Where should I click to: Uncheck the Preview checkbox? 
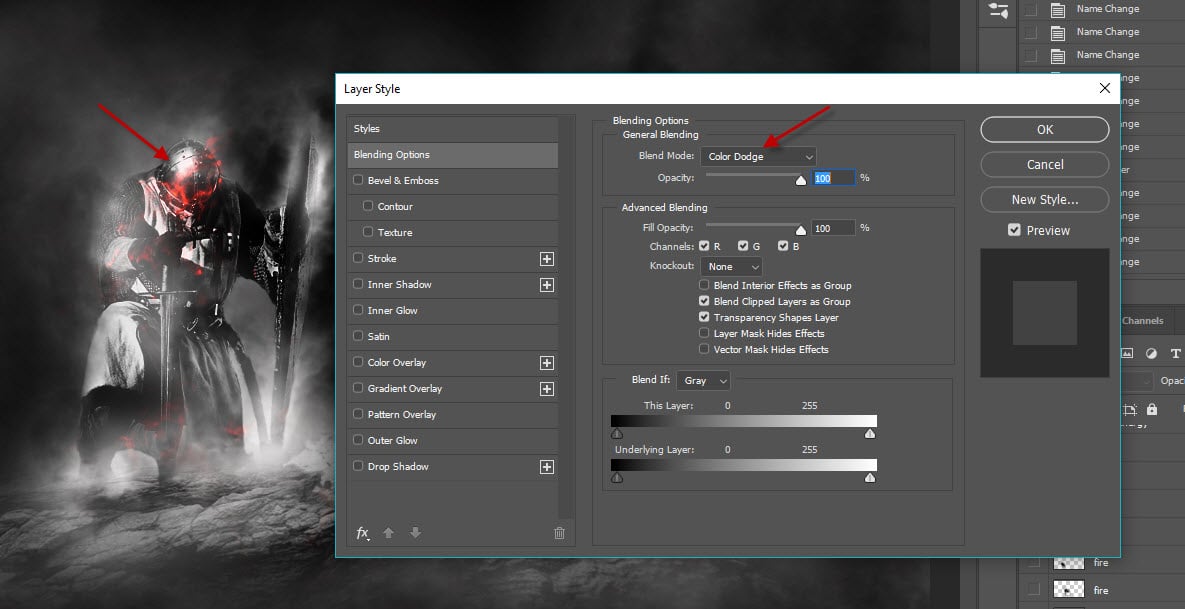click(1014, 230)
